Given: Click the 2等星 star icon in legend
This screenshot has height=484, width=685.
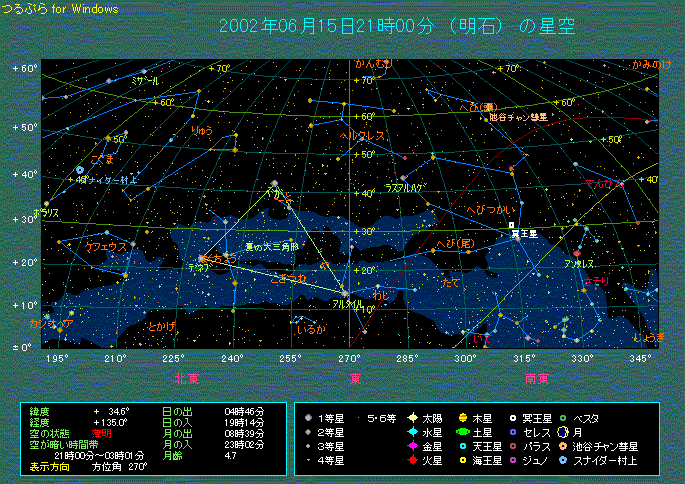Looking at the screenshot, I should [308, 432].
